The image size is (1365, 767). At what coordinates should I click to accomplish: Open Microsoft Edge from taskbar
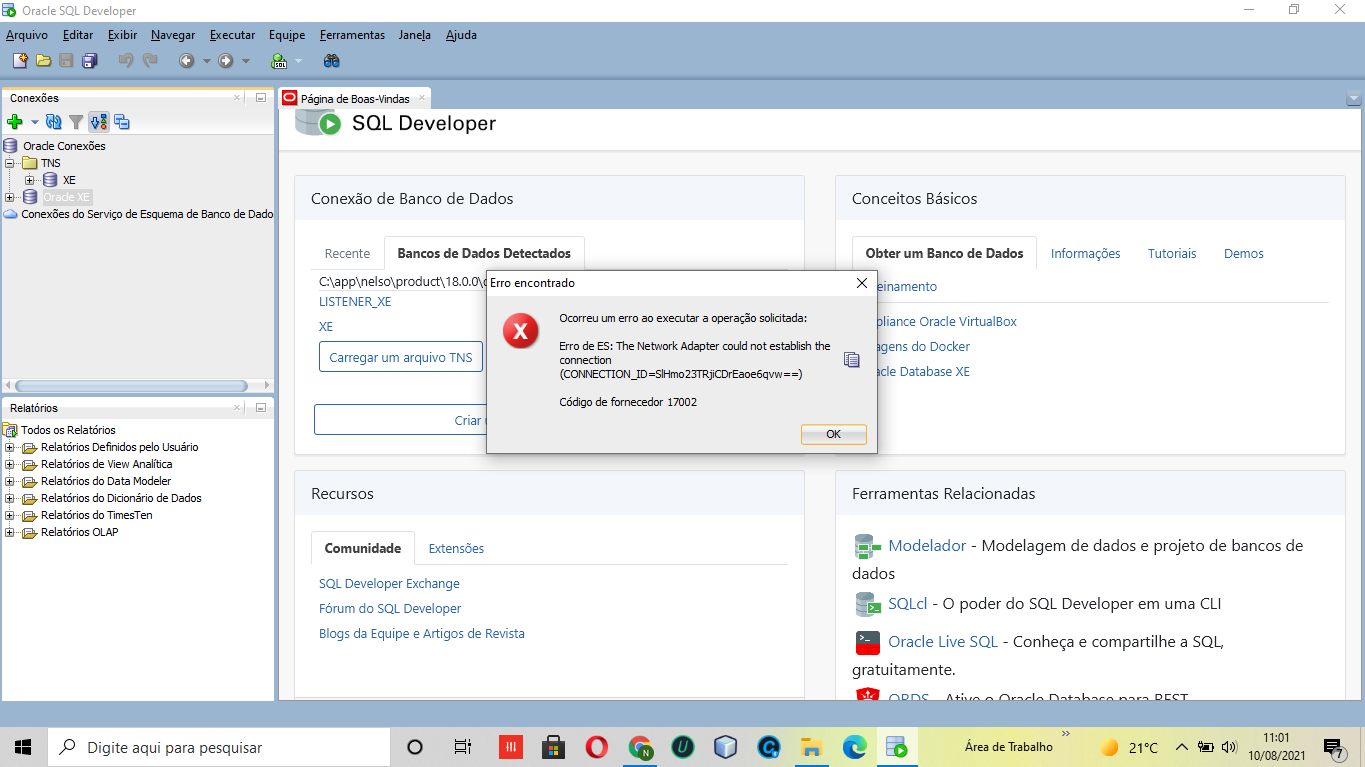(x=854, y=747)
